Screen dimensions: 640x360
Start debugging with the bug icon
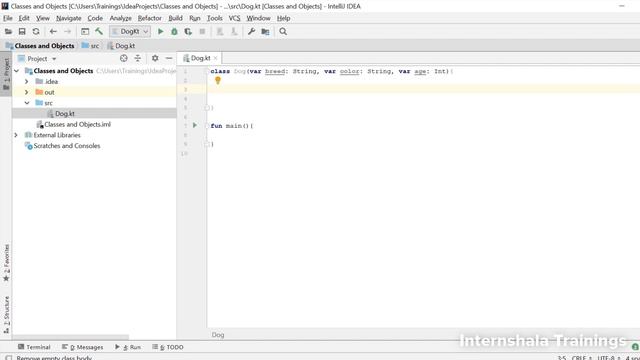[174, 31]
